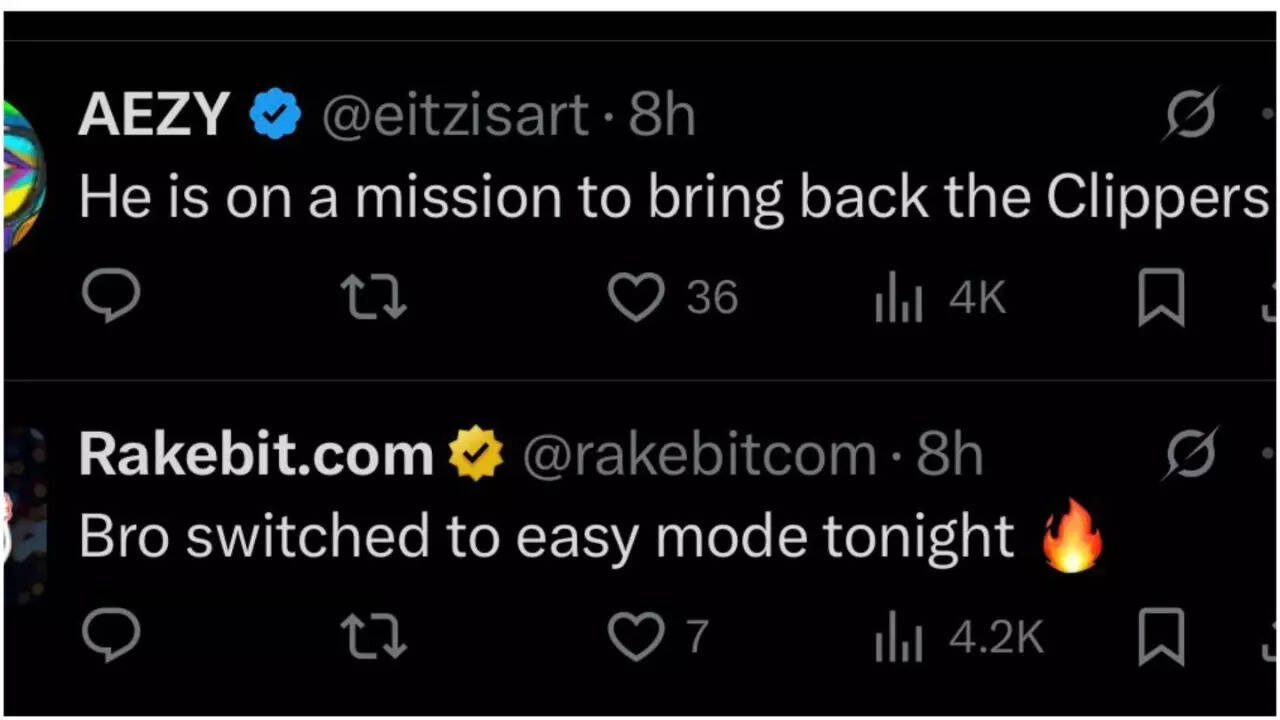Bookmark the Rakebit.com tweet

click(1161, 637)
